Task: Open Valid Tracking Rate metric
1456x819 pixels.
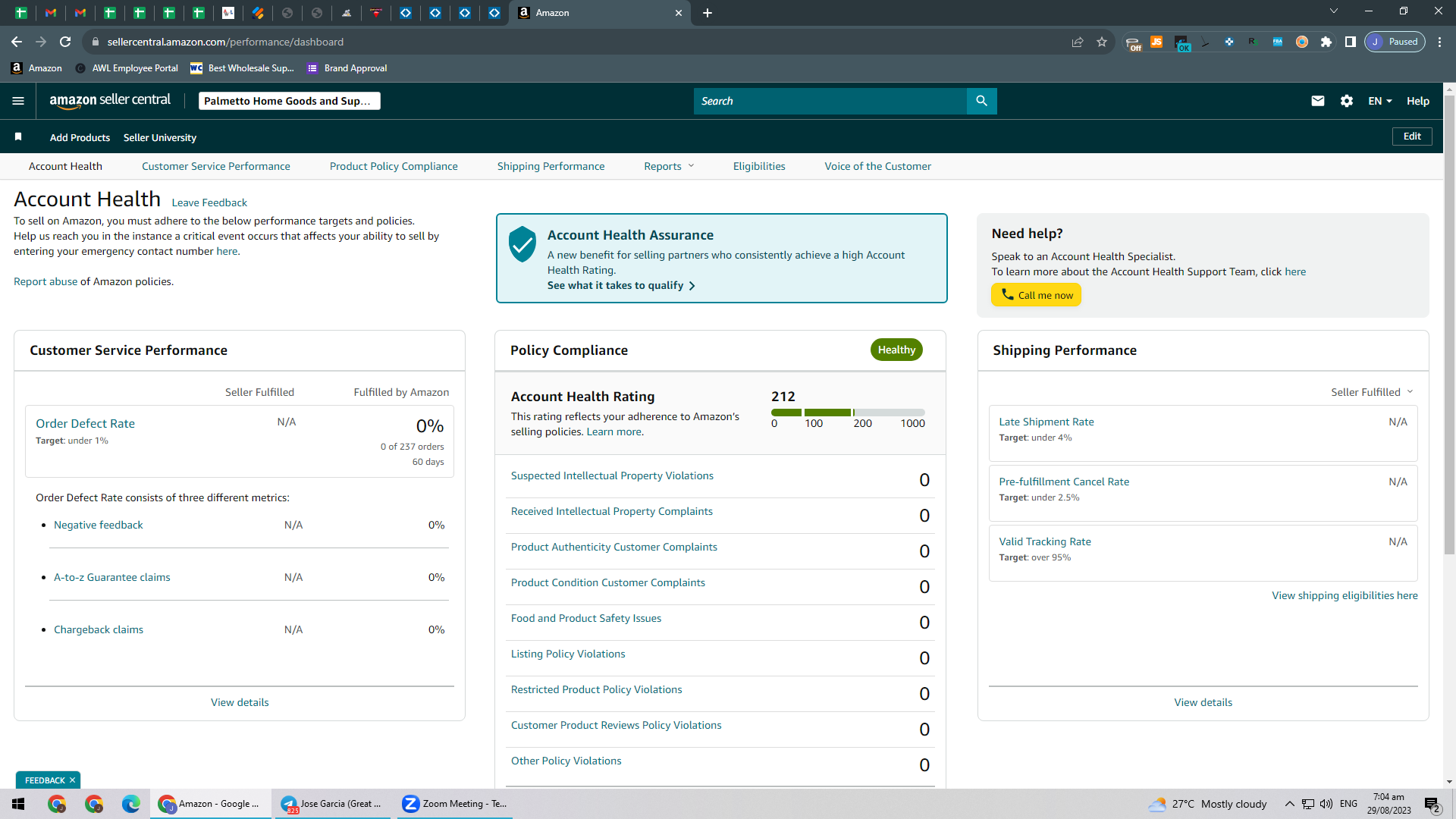Action: [x=1045, y=541]
